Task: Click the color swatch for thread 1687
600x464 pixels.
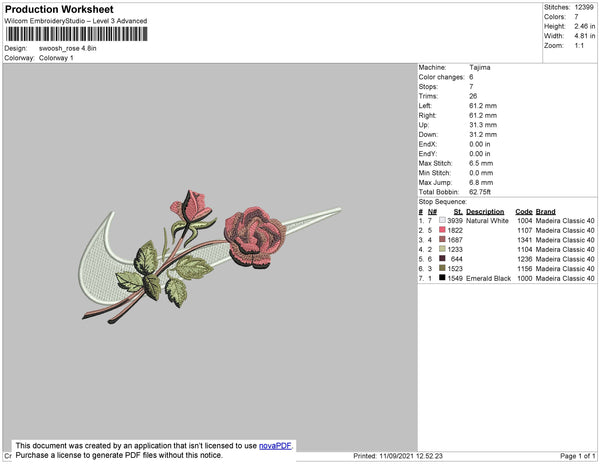Action: pyautogui.click(x=442, y=239)
